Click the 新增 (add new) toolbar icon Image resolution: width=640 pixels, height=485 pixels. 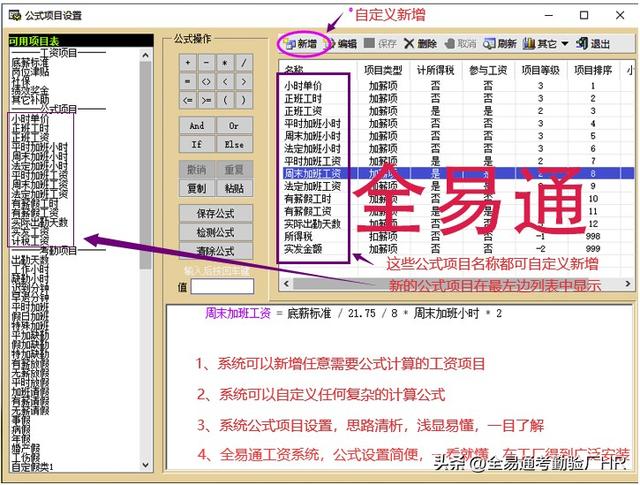click(290, 44)
